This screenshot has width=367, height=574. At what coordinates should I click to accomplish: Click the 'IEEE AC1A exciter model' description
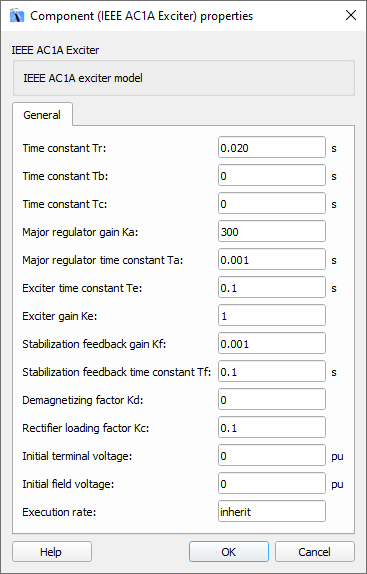pyautogui.click(x=83, y=78)
